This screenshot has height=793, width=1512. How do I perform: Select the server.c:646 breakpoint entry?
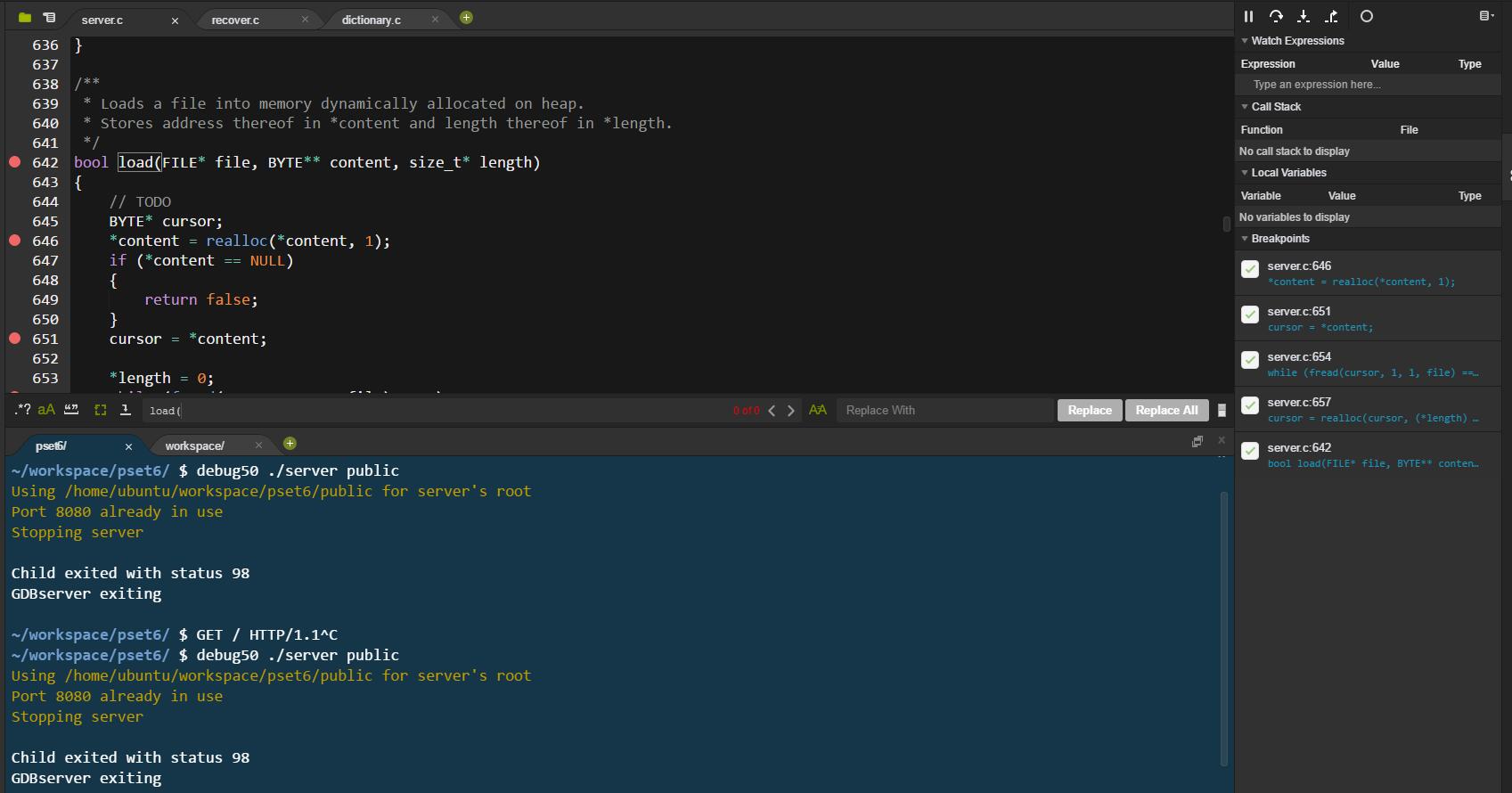click(1368, 274)
